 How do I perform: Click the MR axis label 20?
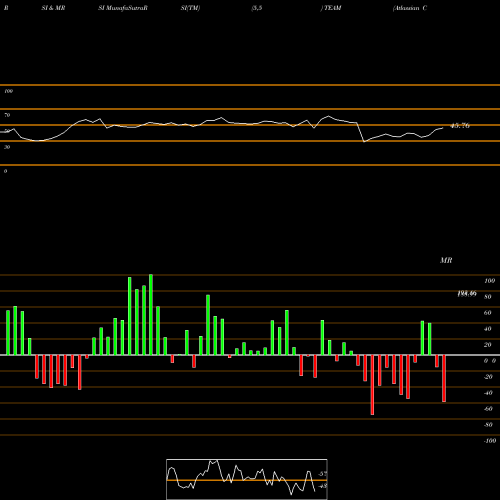coord(487,345)
